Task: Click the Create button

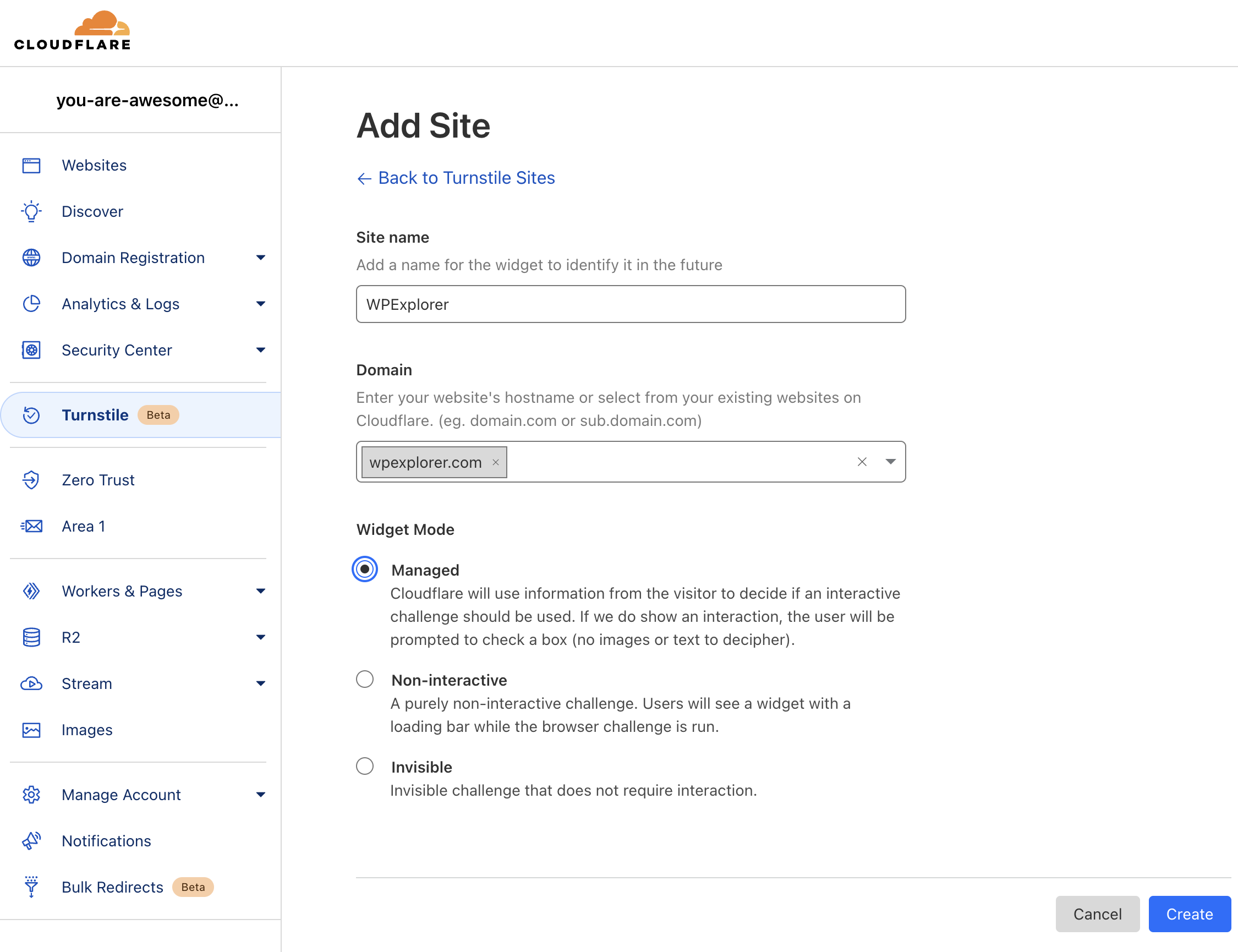Action: tap(1189, 914)
